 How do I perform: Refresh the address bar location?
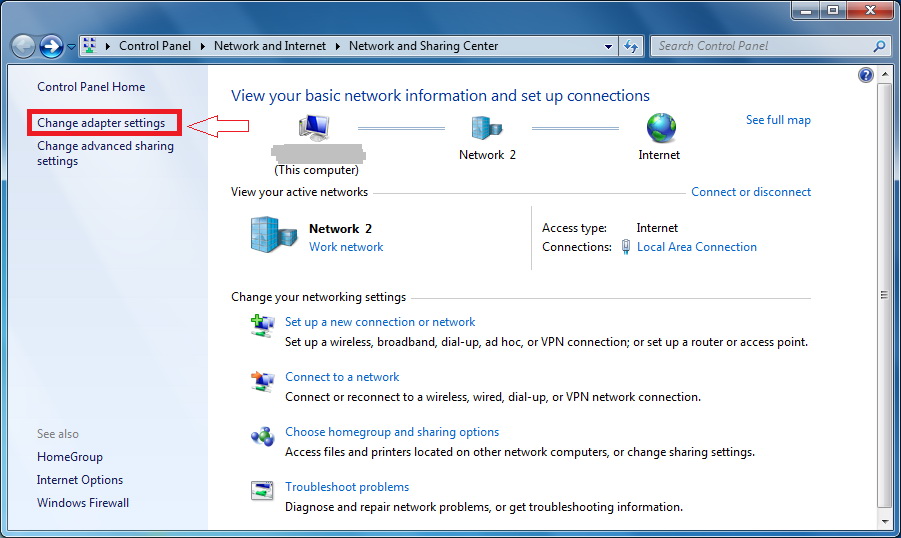click(x=631, y=46)
